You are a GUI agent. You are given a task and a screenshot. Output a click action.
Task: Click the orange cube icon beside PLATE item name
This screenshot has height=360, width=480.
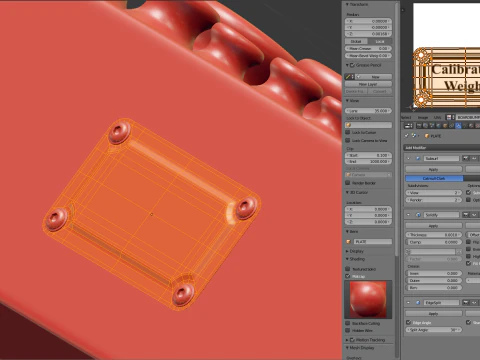pos(349,241)
